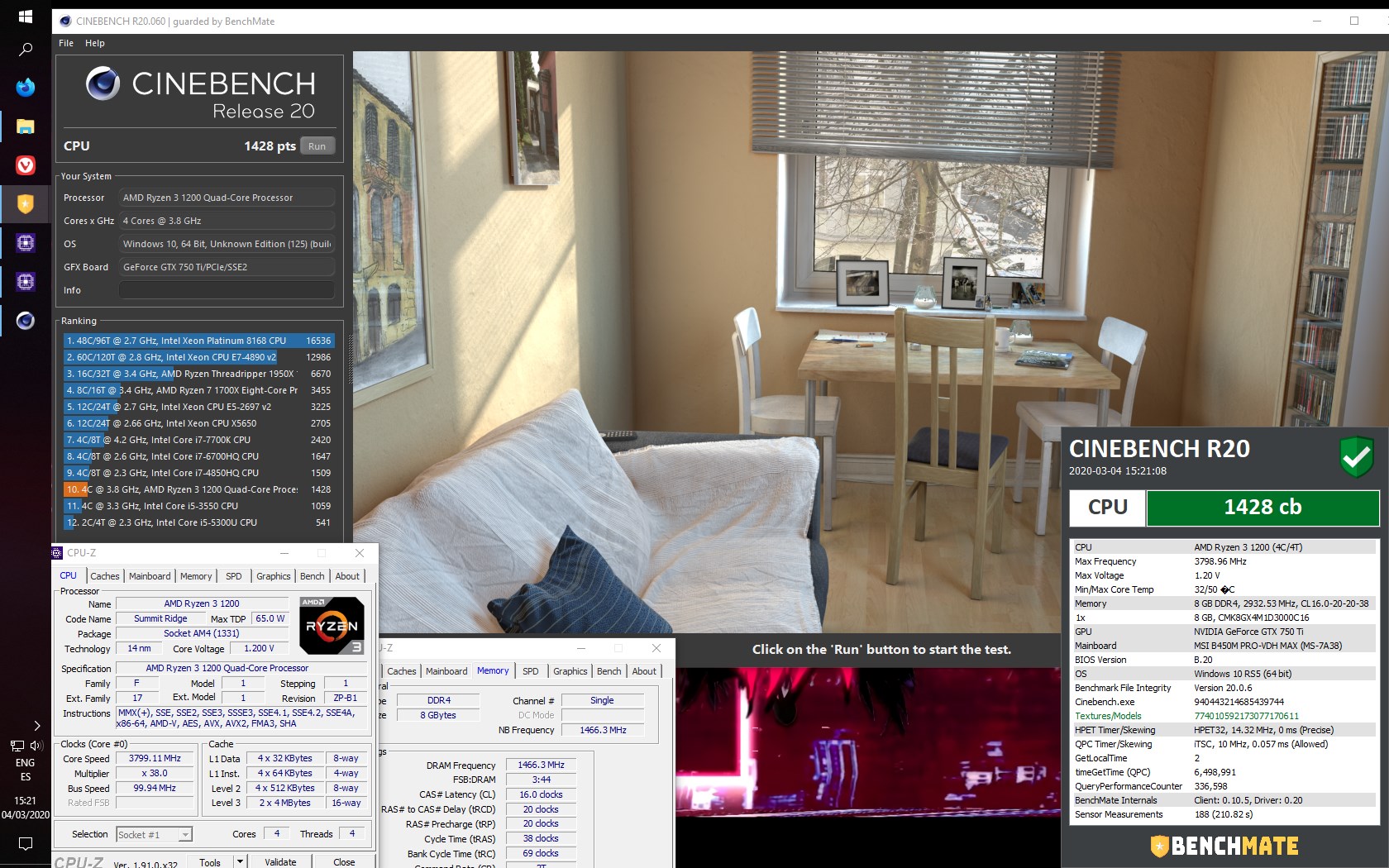
Task: Switch to Caches tab in front CPU-Z window
Action: click(105, 576)
